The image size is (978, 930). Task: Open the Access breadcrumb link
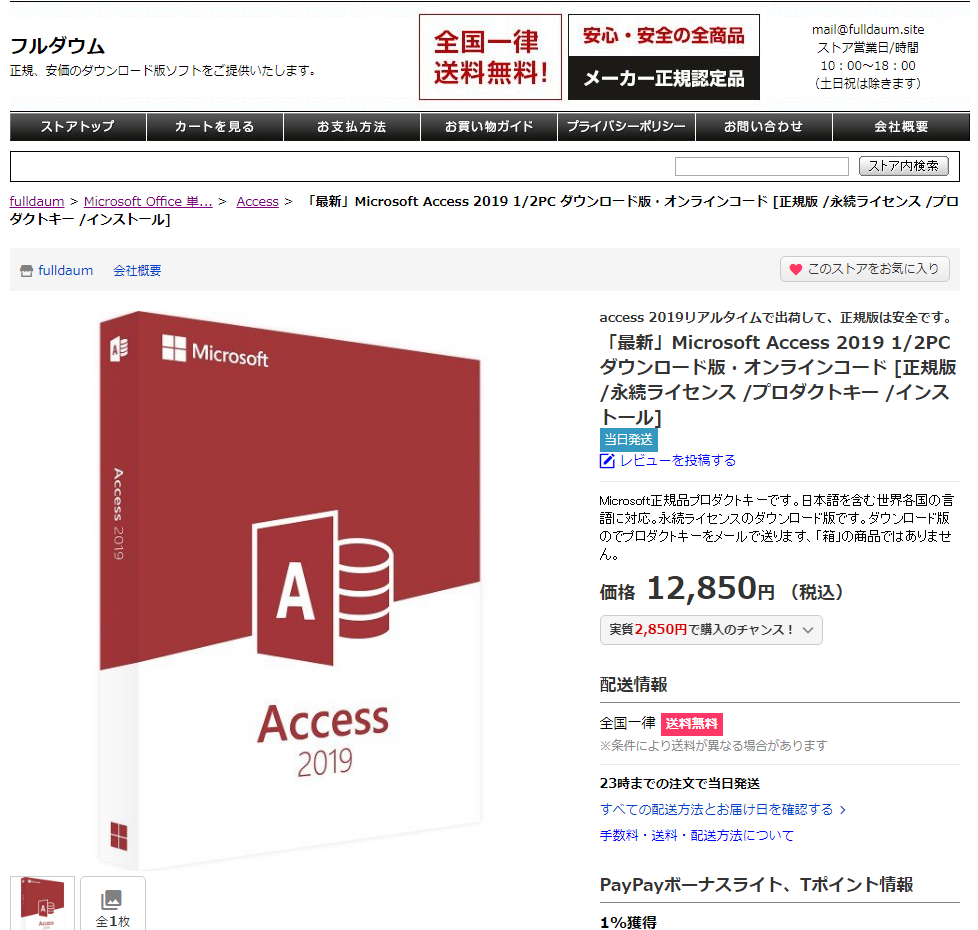(258, 201)
